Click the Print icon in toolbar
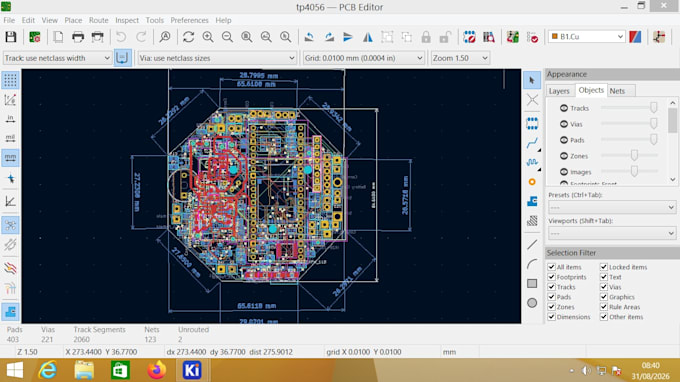Image resolution: width=680 pixels, height=382 pixels. 78,37
